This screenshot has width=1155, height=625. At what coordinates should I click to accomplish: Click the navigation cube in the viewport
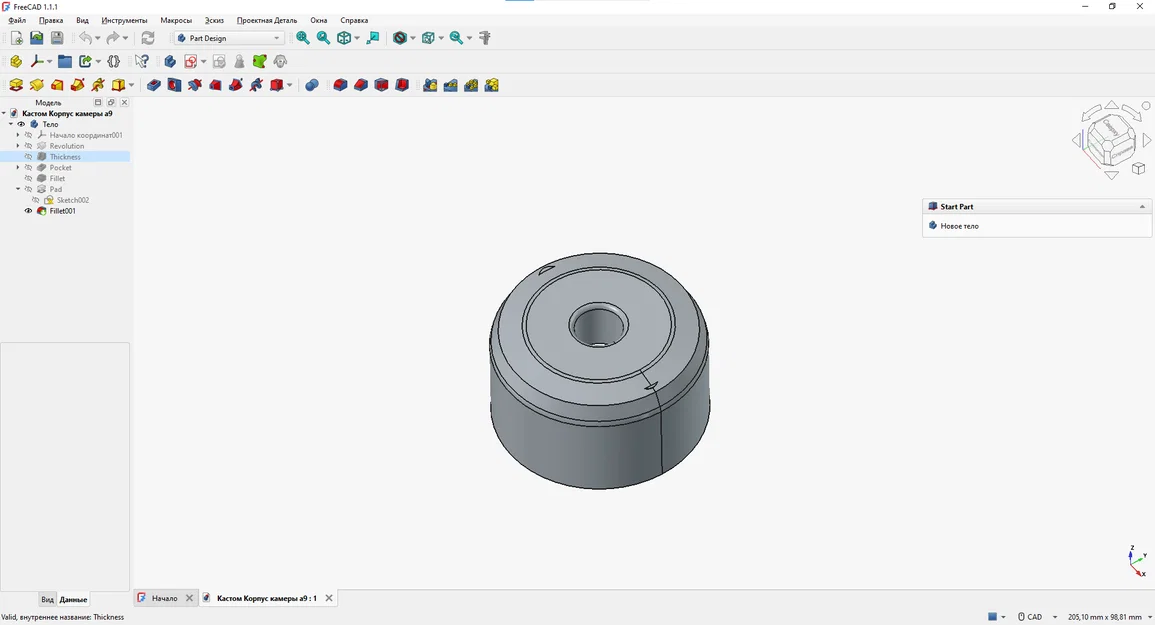pos(1111,139)
